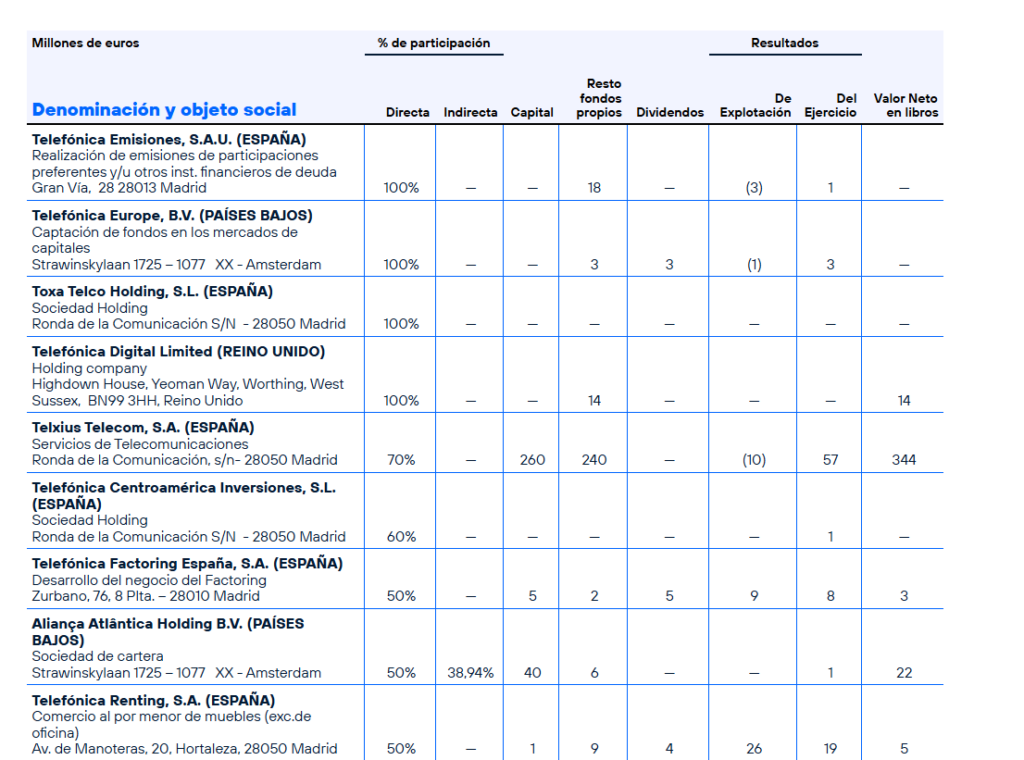Click the Telefónica Europe, B.V. company name

pyautogui.click(x=172, y=215)
